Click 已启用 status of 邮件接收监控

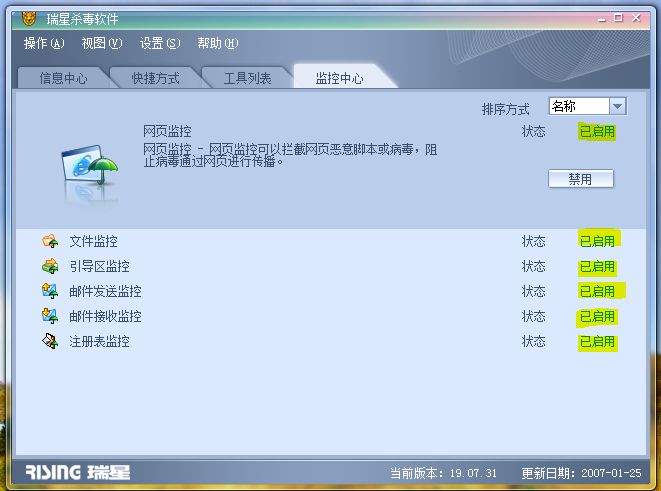pos(597,316)
